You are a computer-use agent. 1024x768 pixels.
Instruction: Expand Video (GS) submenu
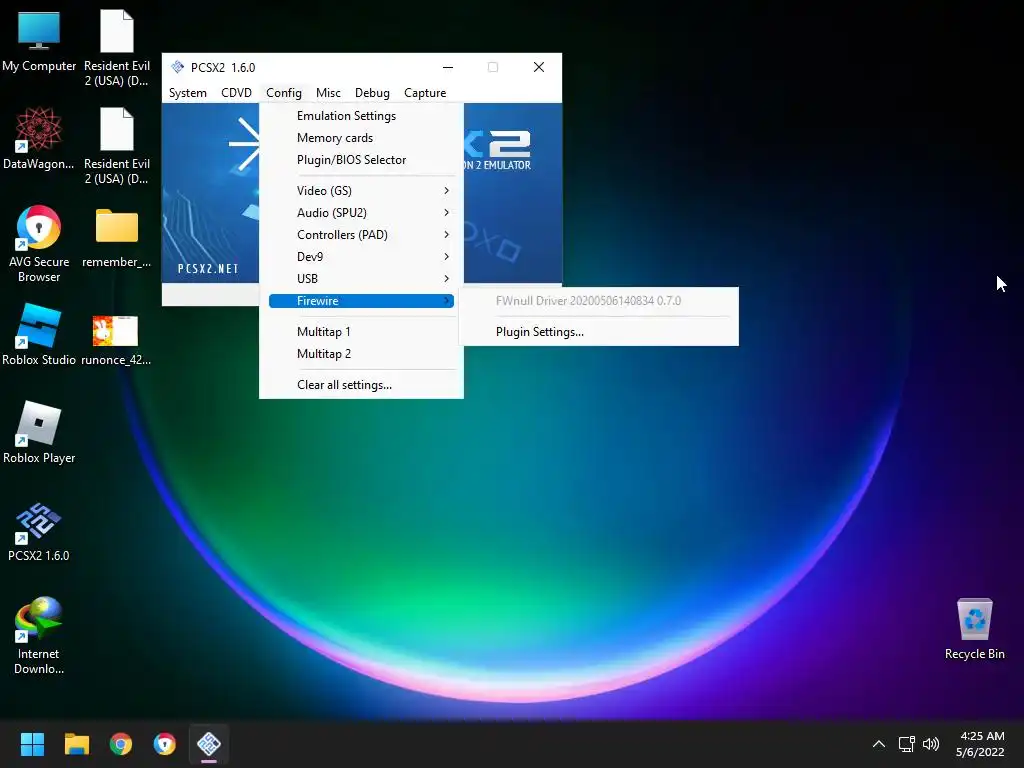361,191
